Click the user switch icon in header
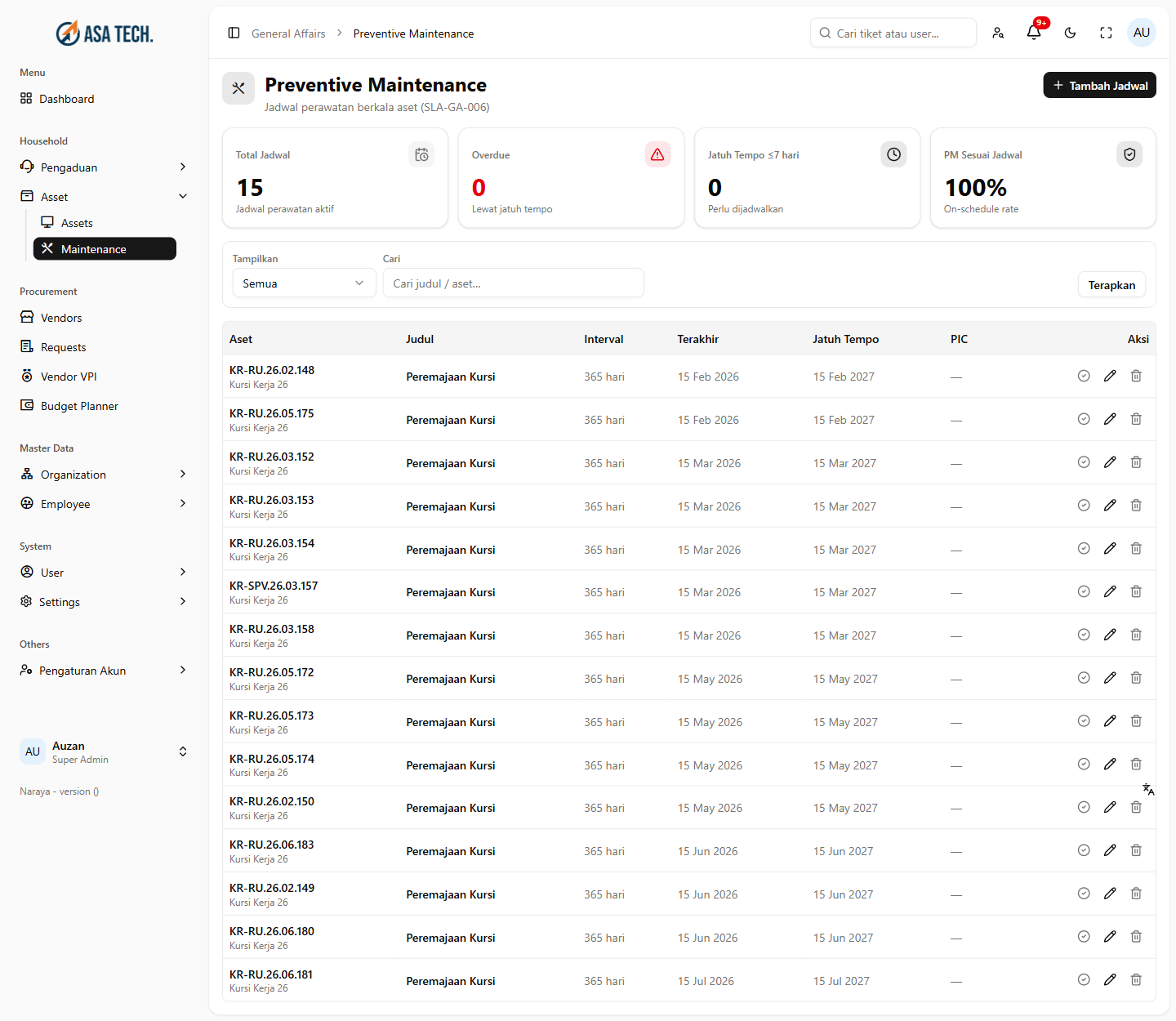The height and width of the screenshot is (1021, 1176). (x=998, y=33)
